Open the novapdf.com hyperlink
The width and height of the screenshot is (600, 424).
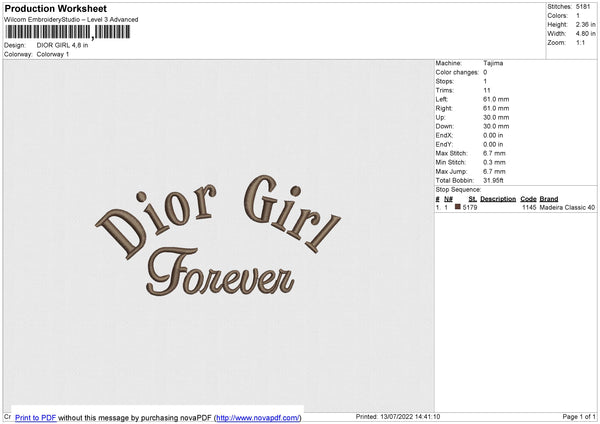point(258,417)
